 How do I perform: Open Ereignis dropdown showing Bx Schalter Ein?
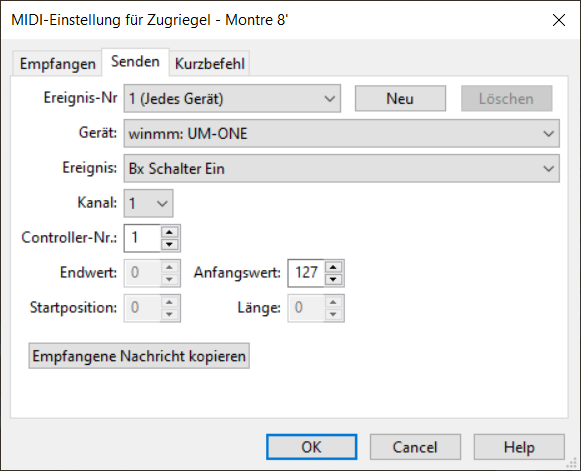[x=342, y=169]
